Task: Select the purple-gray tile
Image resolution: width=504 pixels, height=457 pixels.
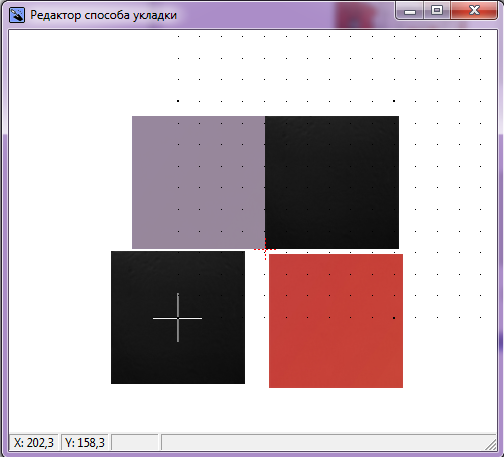Action: click(198, 182)
